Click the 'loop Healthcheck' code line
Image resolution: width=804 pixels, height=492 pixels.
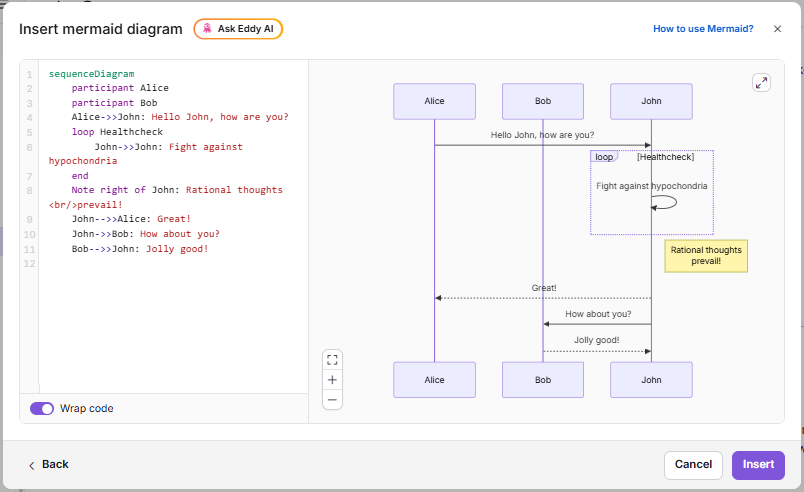117,132
